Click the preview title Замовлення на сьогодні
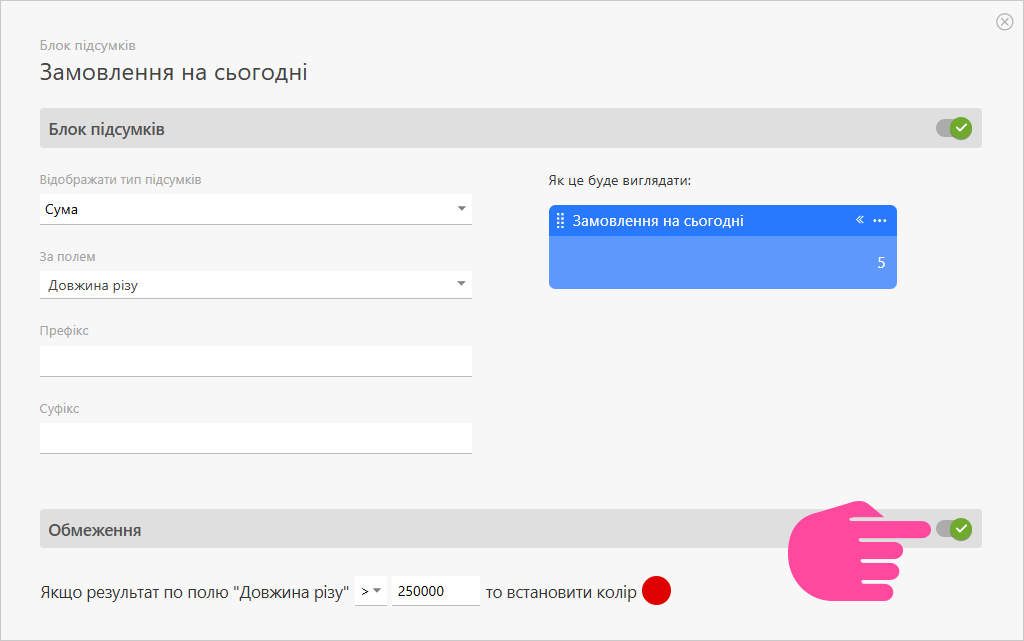The image size is (1024, 641). [658, 221]
